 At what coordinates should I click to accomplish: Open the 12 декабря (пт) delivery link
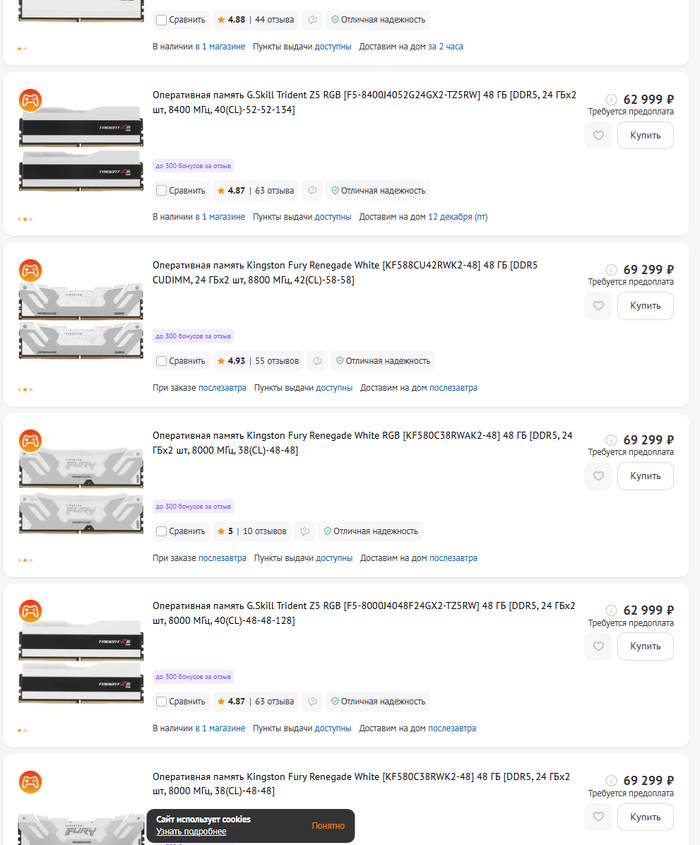coord(458,217)
